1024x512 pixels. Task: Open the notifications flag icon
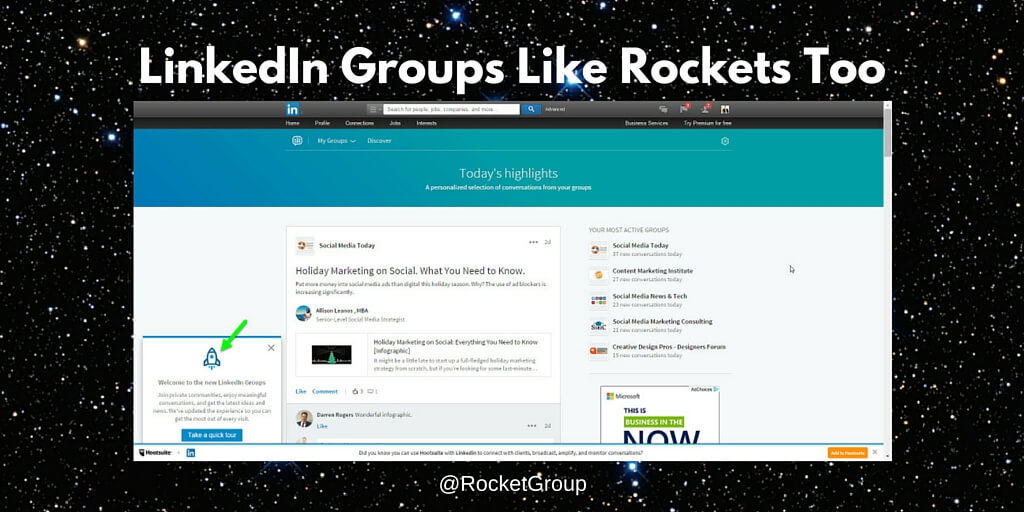pos(684,109)
